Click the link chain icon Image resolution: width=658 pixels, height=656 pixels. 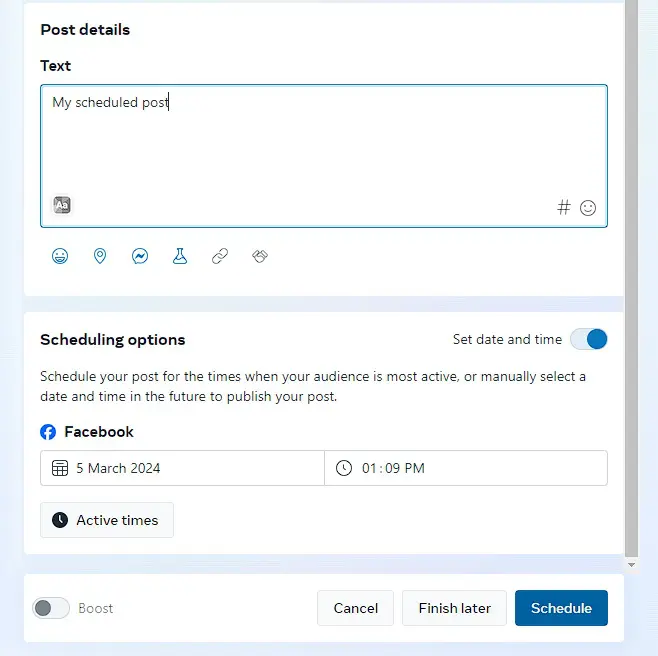tap(220, 256)
